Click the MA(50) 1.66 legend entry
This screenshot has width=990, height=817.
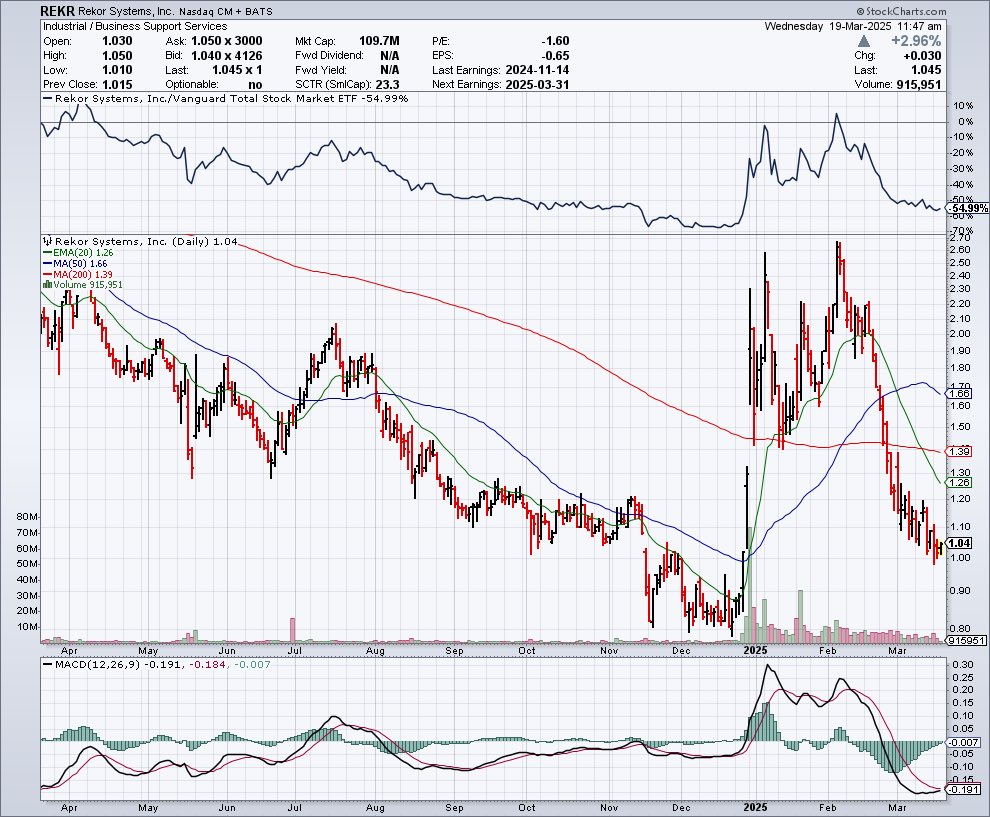[x=75, y=263]
